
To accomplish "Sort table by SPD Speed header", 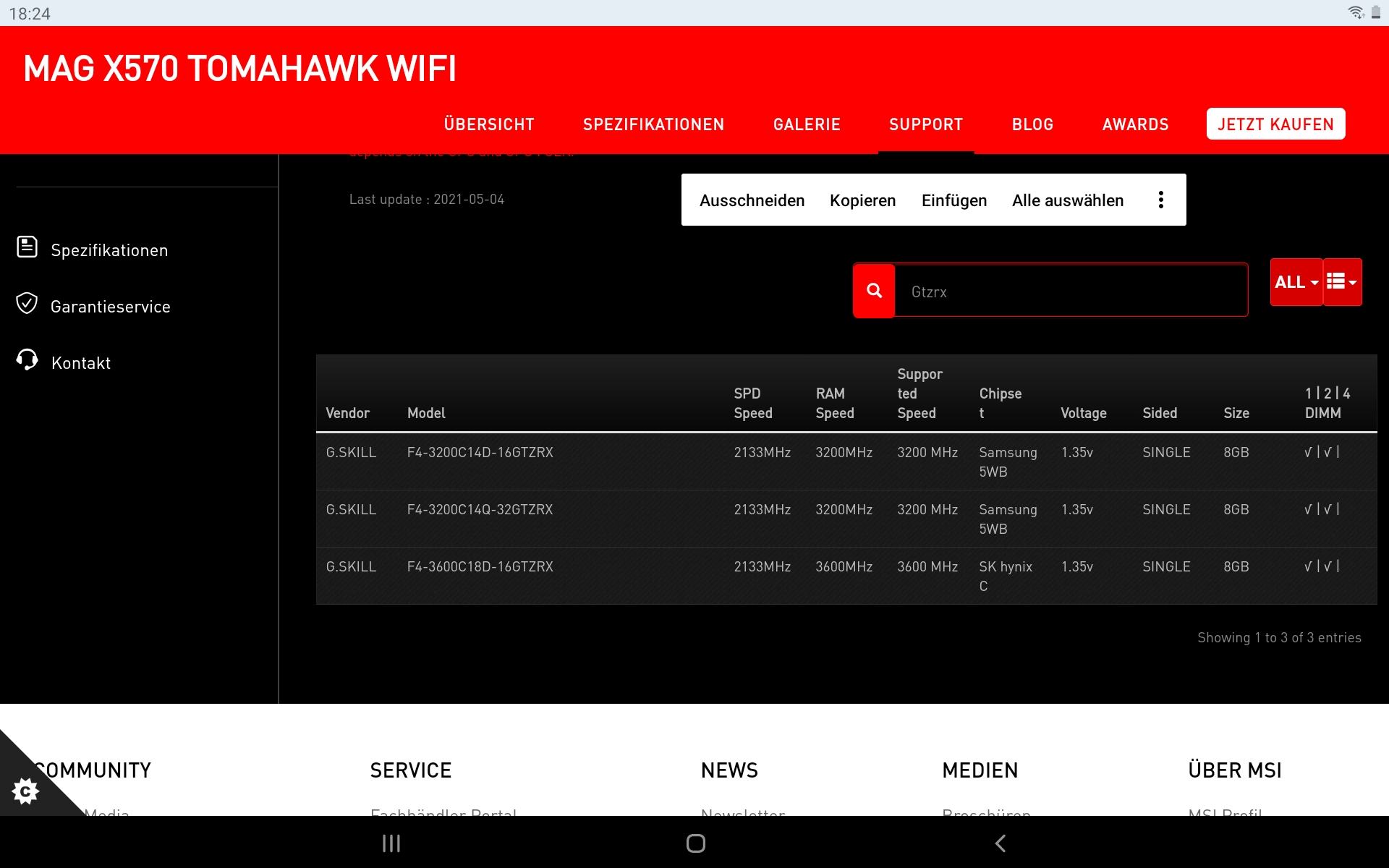I will (753, 403).
